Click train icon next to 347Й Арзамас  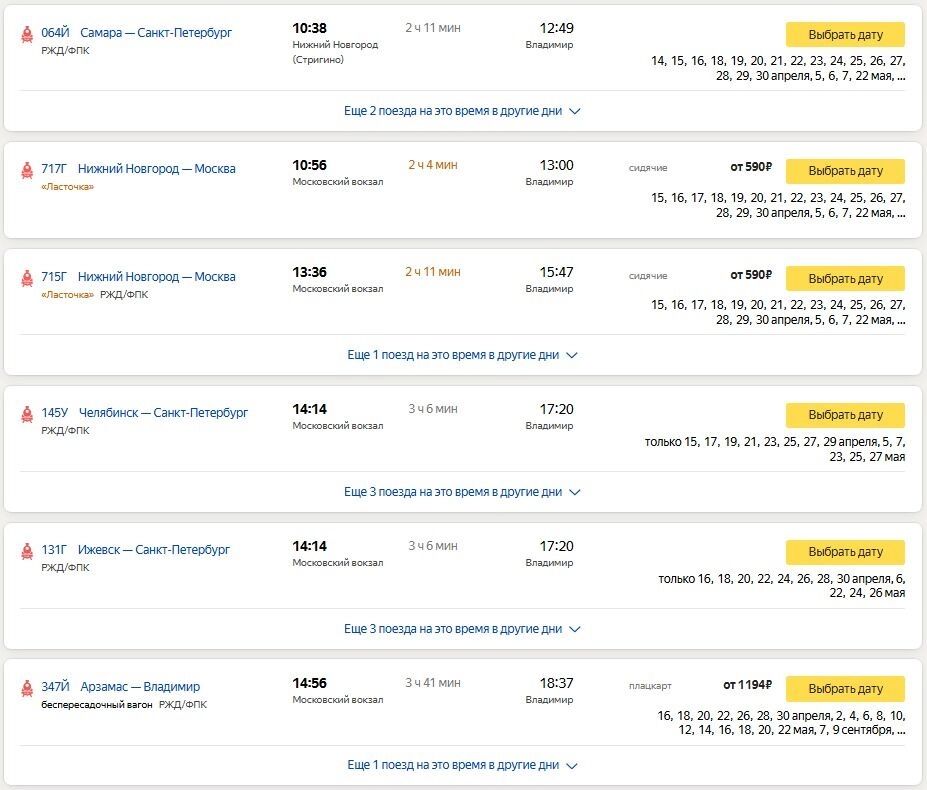[x=27, y=688]
